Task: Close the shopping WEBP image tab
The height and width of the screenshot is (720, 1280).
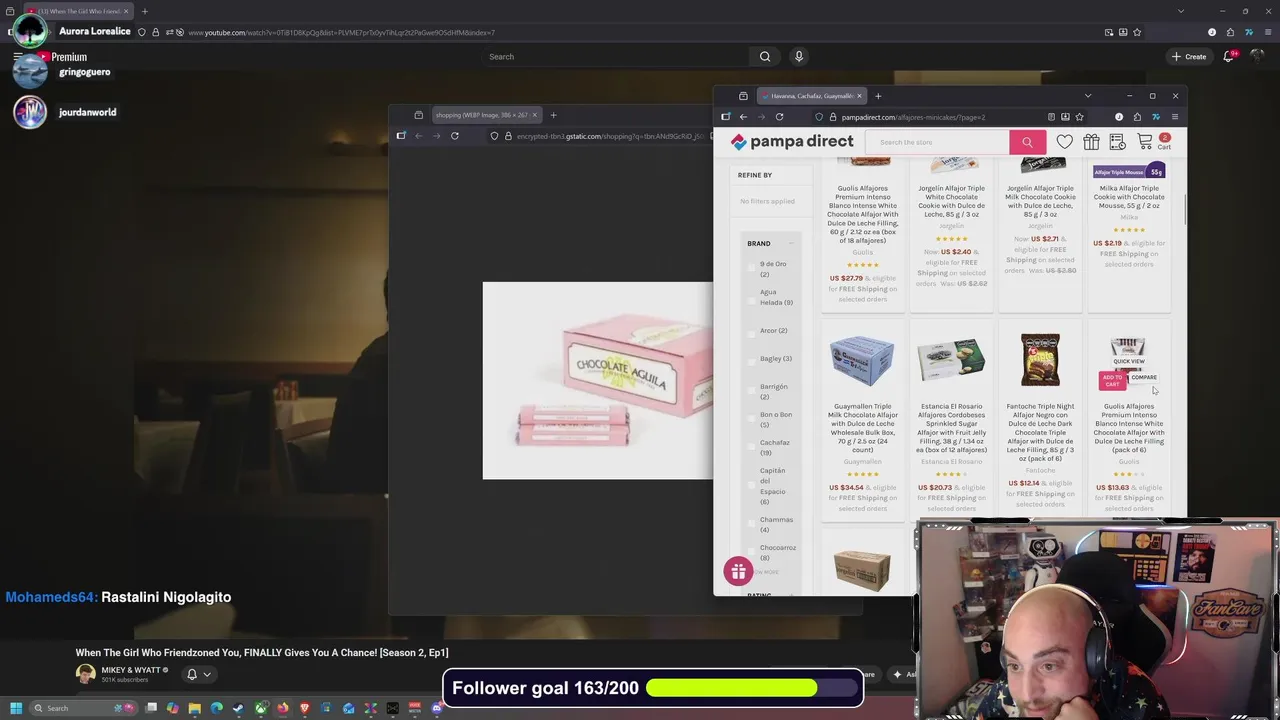Action: [534, 115]
